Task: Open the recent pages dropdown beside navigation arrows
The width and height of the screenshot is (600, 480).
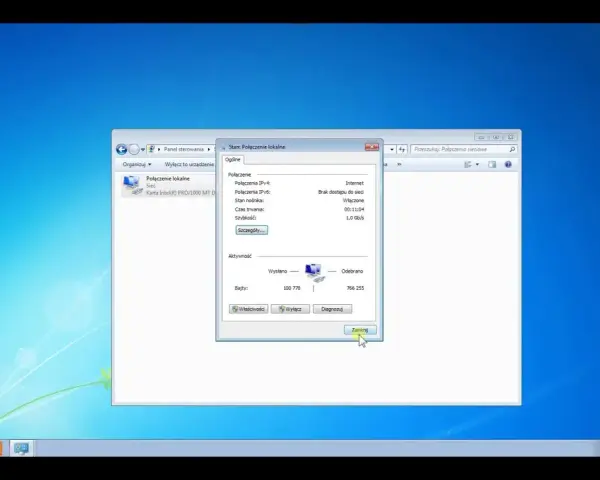Action: point(143,150)
